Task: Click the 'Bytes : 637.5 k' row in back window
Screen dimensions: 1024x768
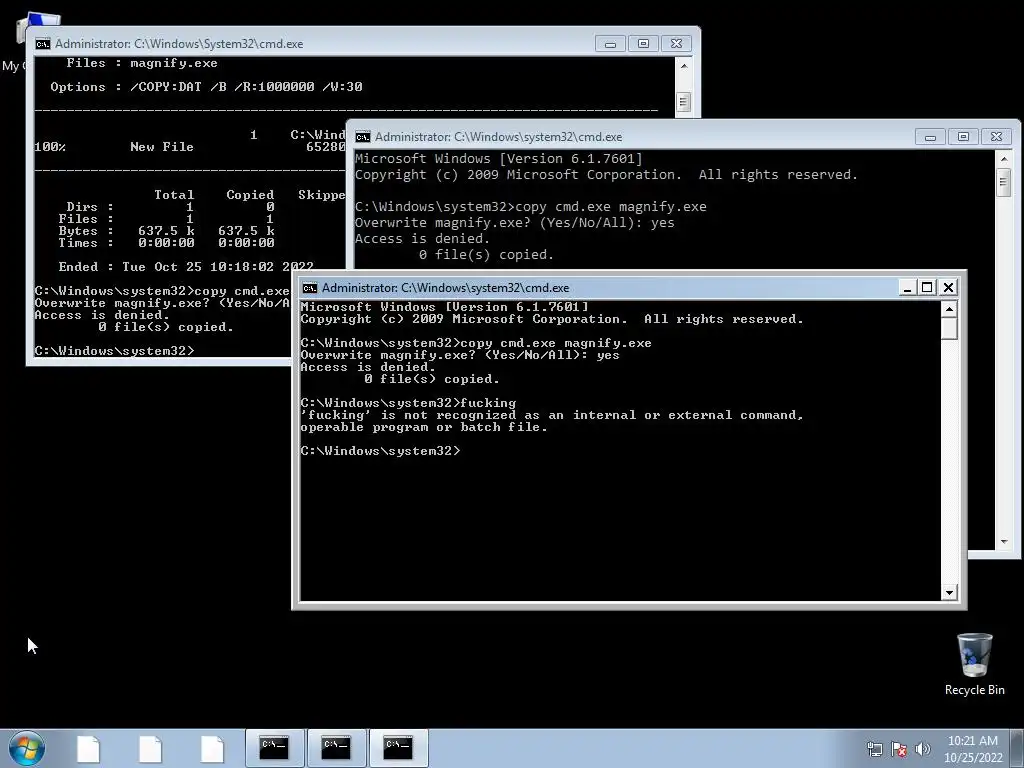Action: point(167,231)
